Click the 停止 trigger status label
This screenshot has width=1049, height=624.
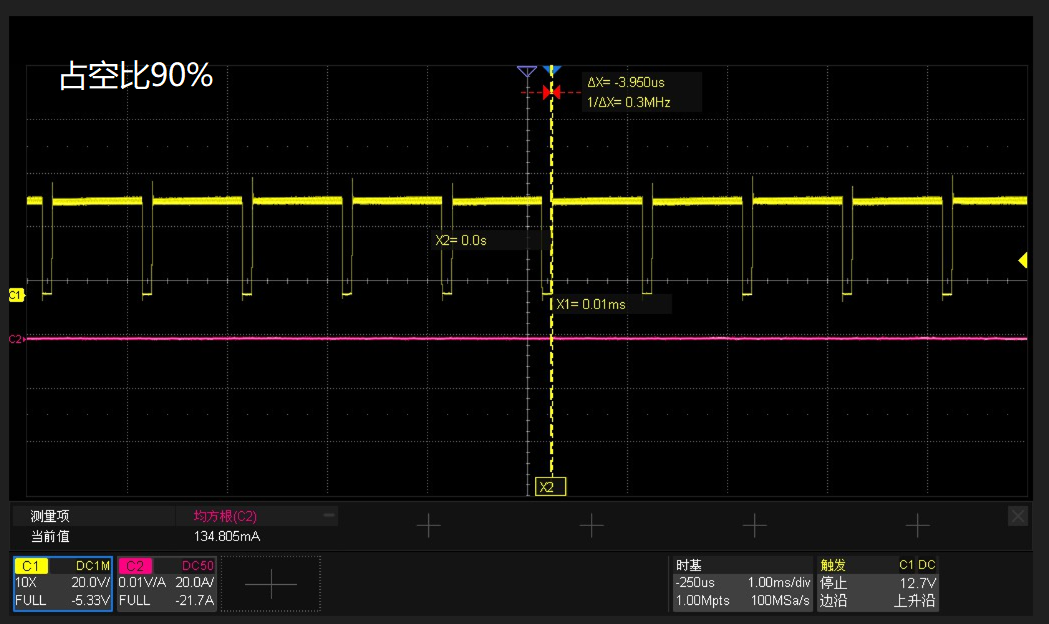[834, 583]
